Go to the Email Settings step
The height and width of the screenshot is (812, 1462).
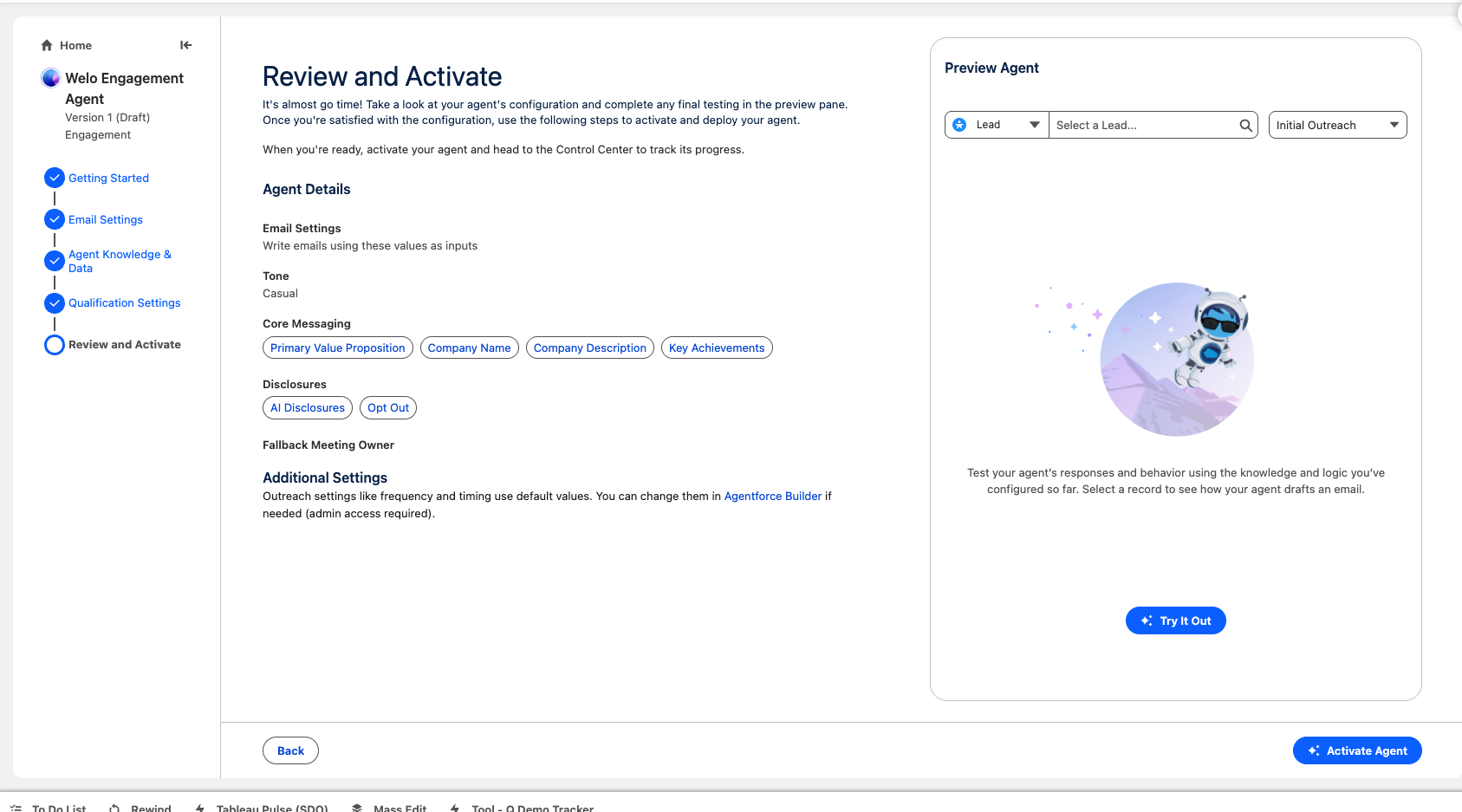pyautogui.click(x=106, y=219)
